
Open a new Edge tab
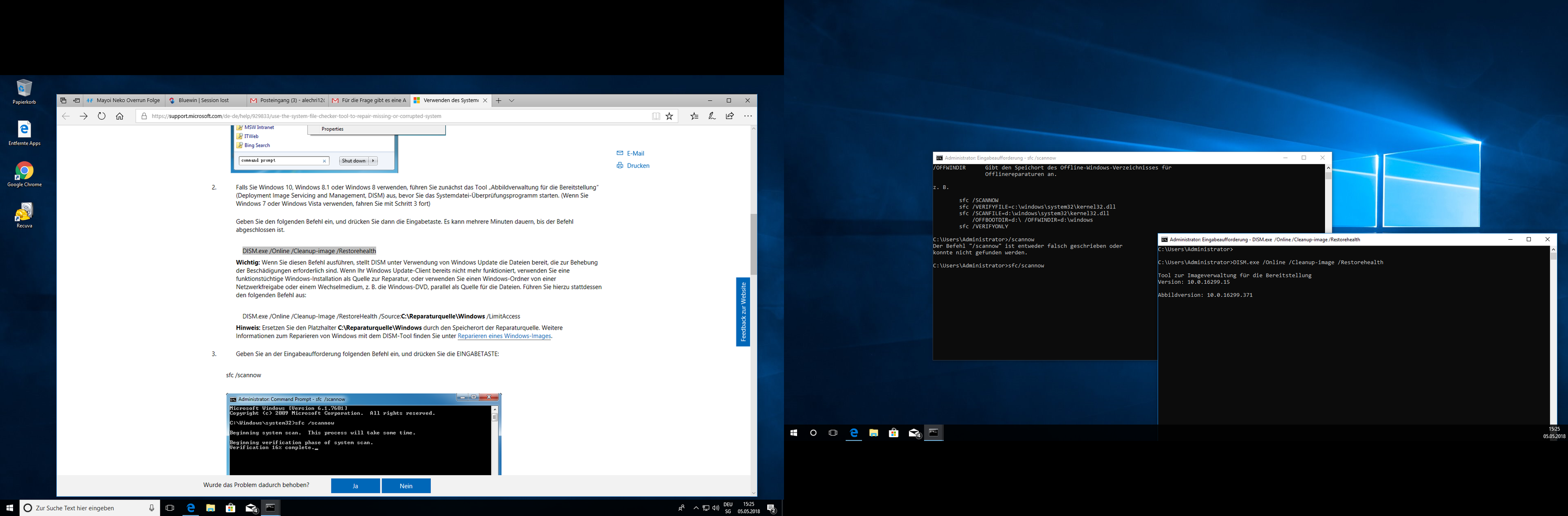point(499,100)
